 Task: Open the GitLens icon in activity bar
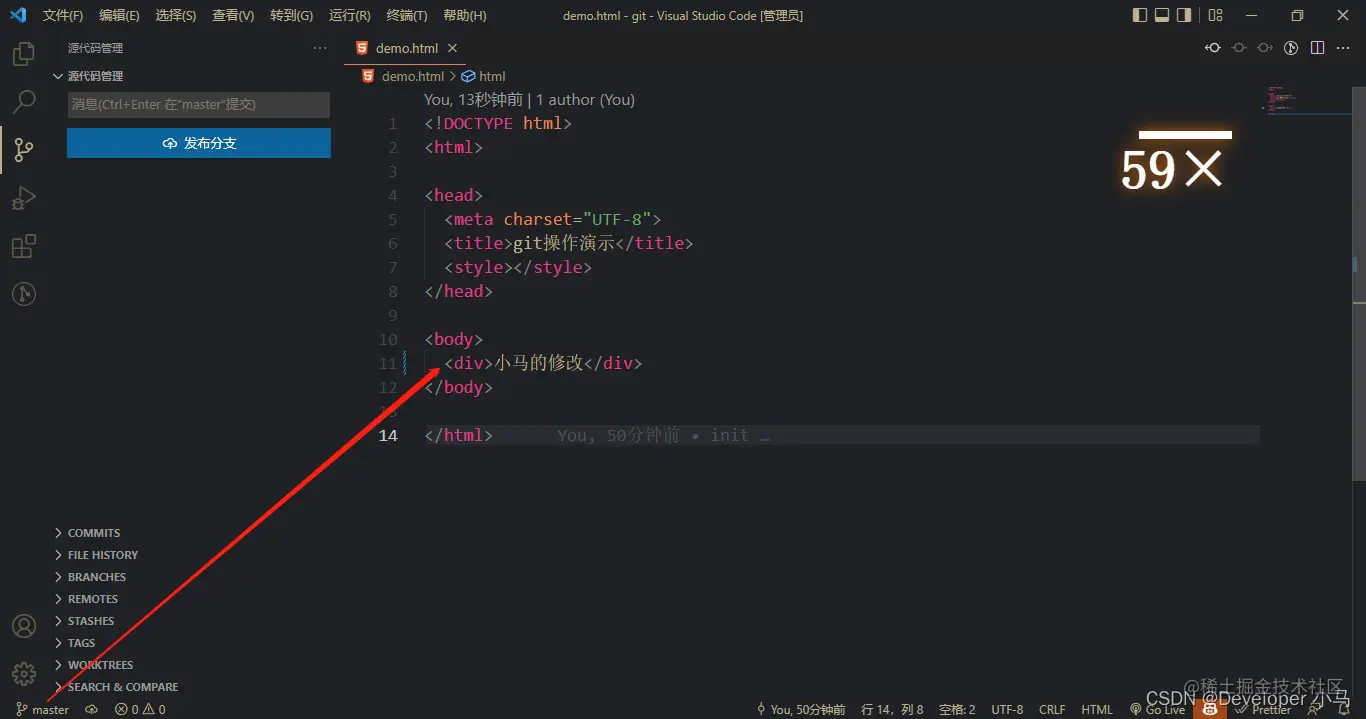click(24, 294)
